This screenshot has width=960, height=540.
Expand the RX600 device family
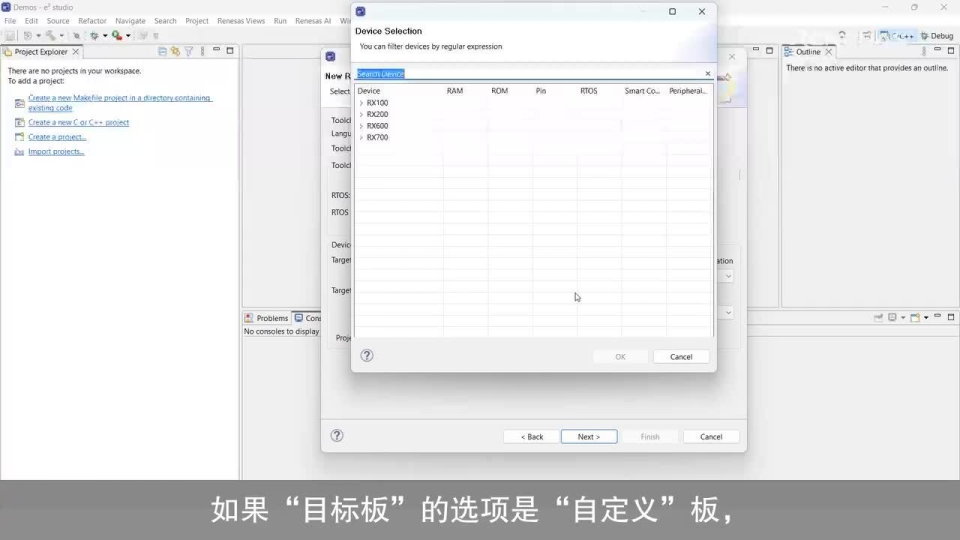point(361,126)
